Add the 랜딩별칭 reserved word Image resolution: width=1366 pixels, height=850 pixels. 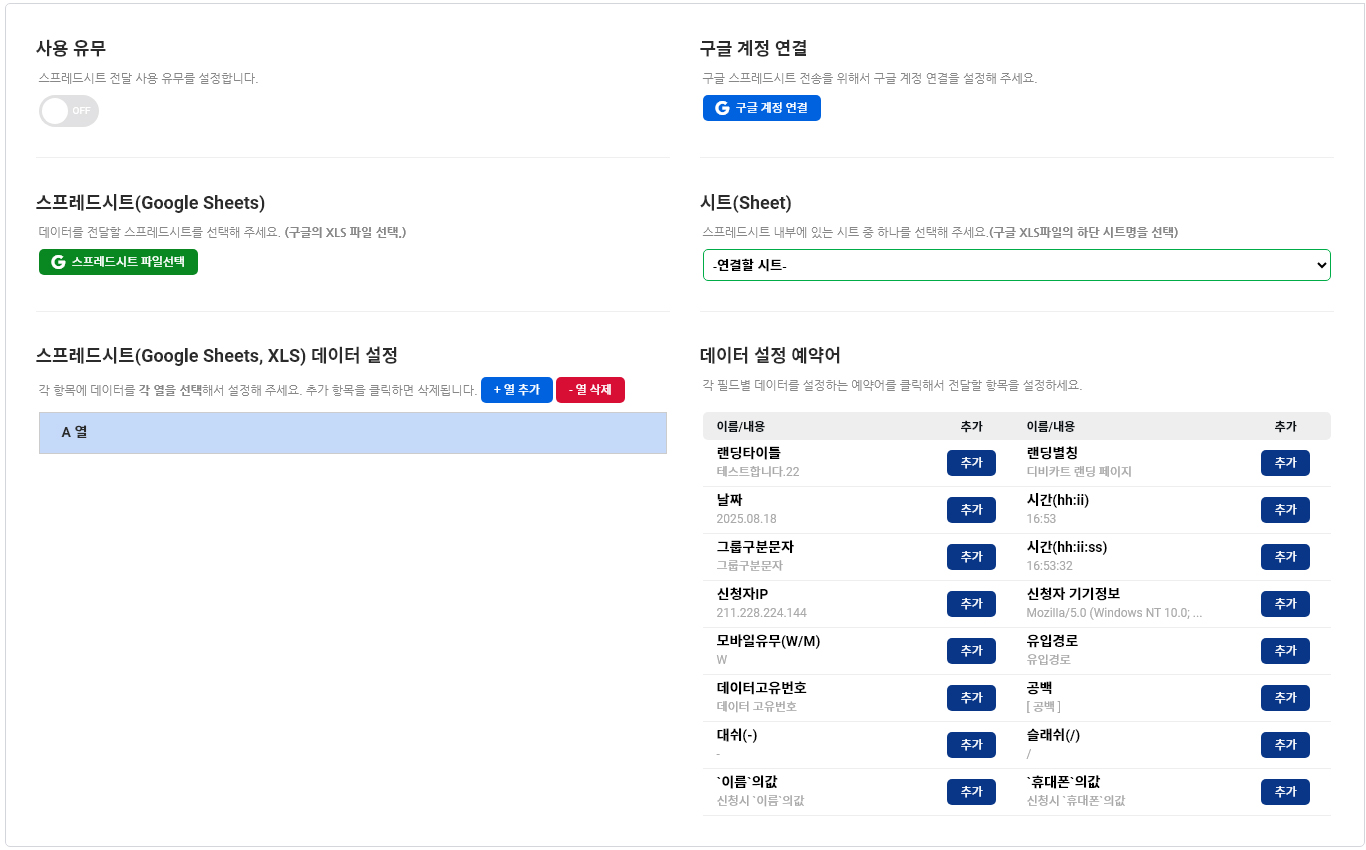(x=1284, y=463)
